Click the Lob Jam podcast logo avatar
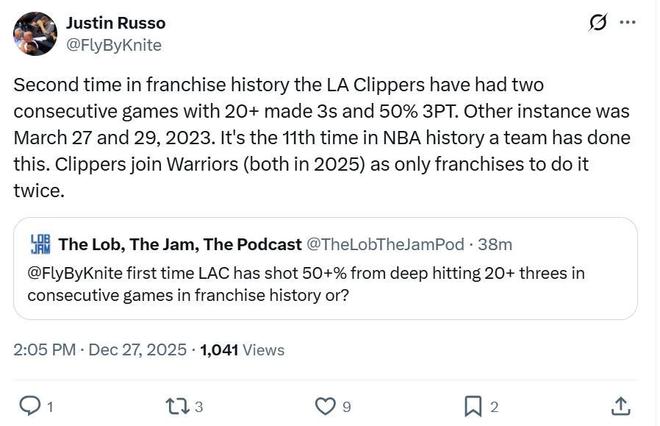The height and width of the screenshot is (426, 660). click(x=41, y=243)
